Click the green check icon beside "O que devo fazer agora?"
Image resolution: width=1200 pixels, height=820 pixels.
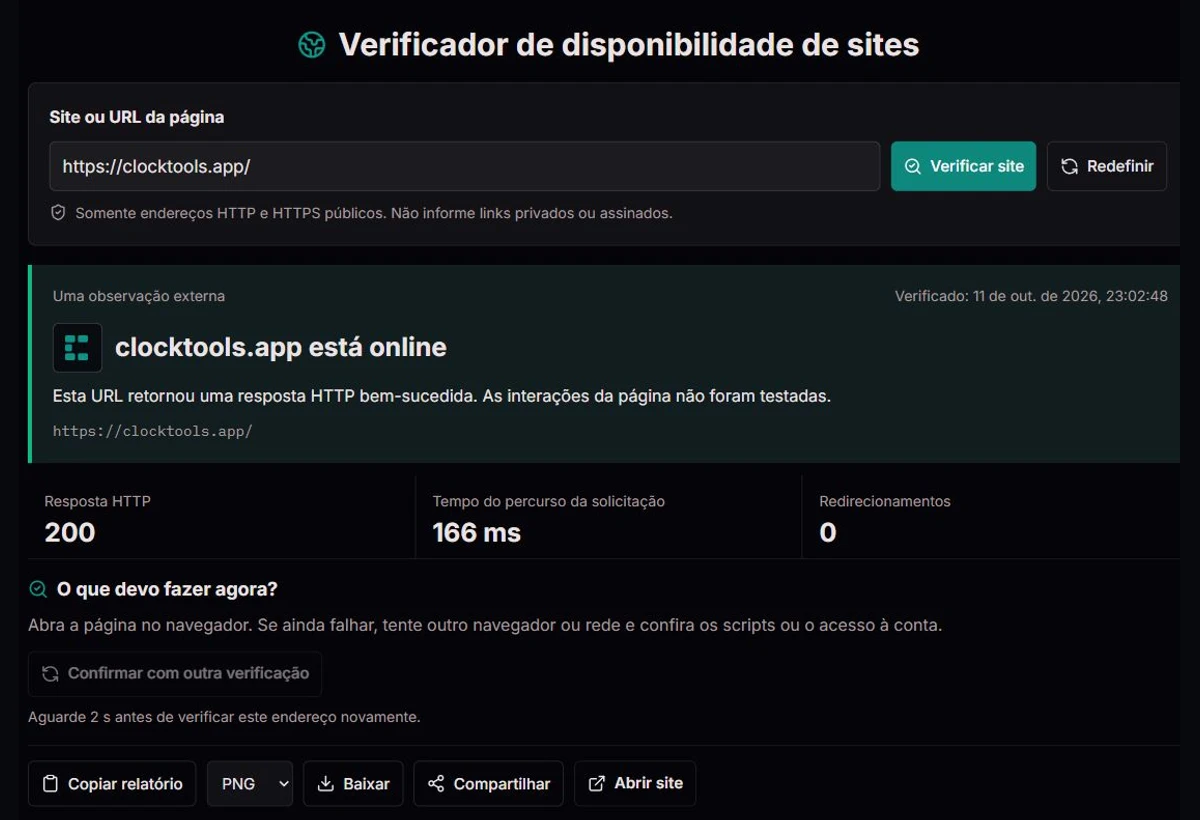pyautogui.click(x=38, y=589)
